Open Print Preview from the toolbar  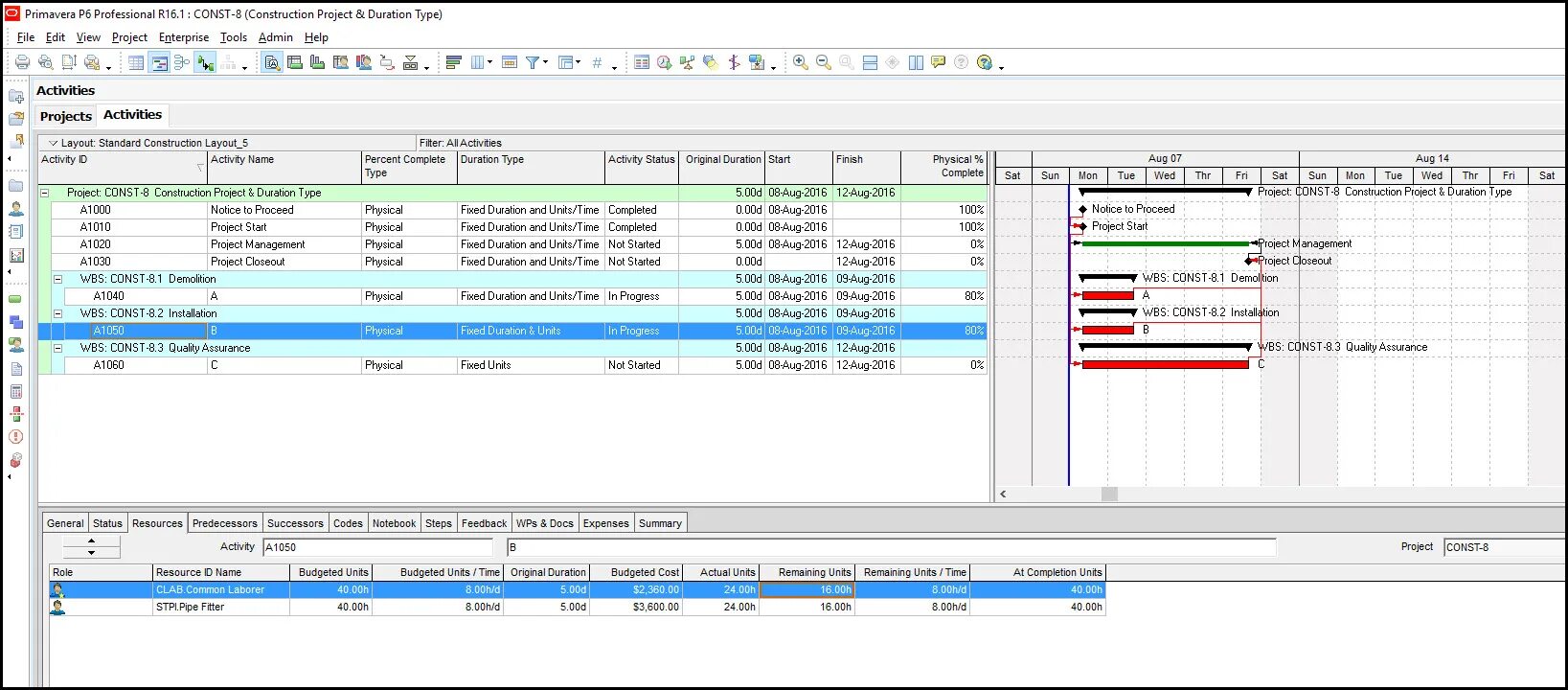(x=45, y=63)
